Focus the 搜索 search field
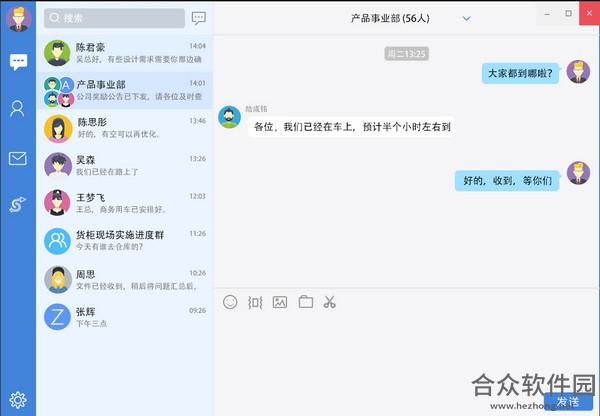This screenshot has height=416, width=600. coord(114,18)
